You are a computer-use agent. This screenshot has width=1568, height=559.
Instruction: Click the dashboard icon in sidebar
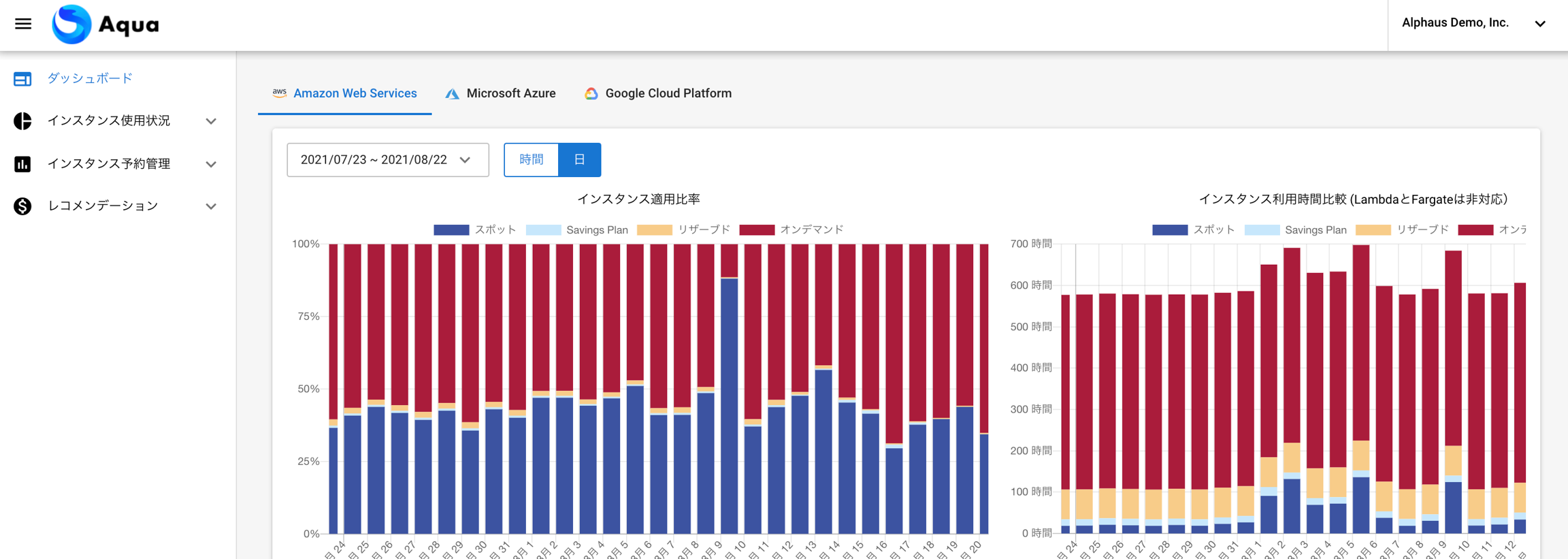(x=22, y=79)
